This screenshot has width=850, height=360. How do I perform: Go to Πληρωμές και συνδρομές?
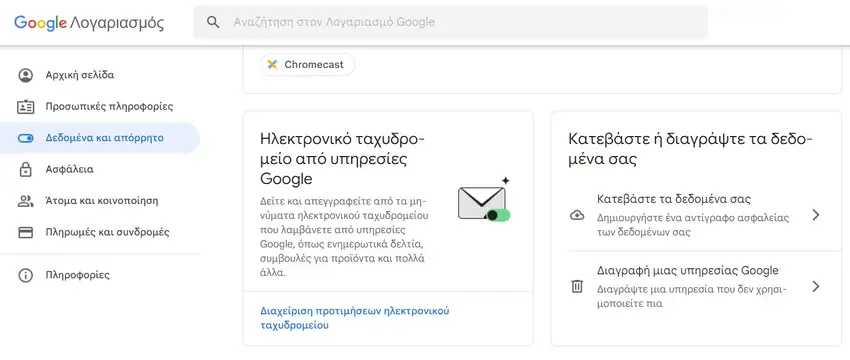point(100,233)
